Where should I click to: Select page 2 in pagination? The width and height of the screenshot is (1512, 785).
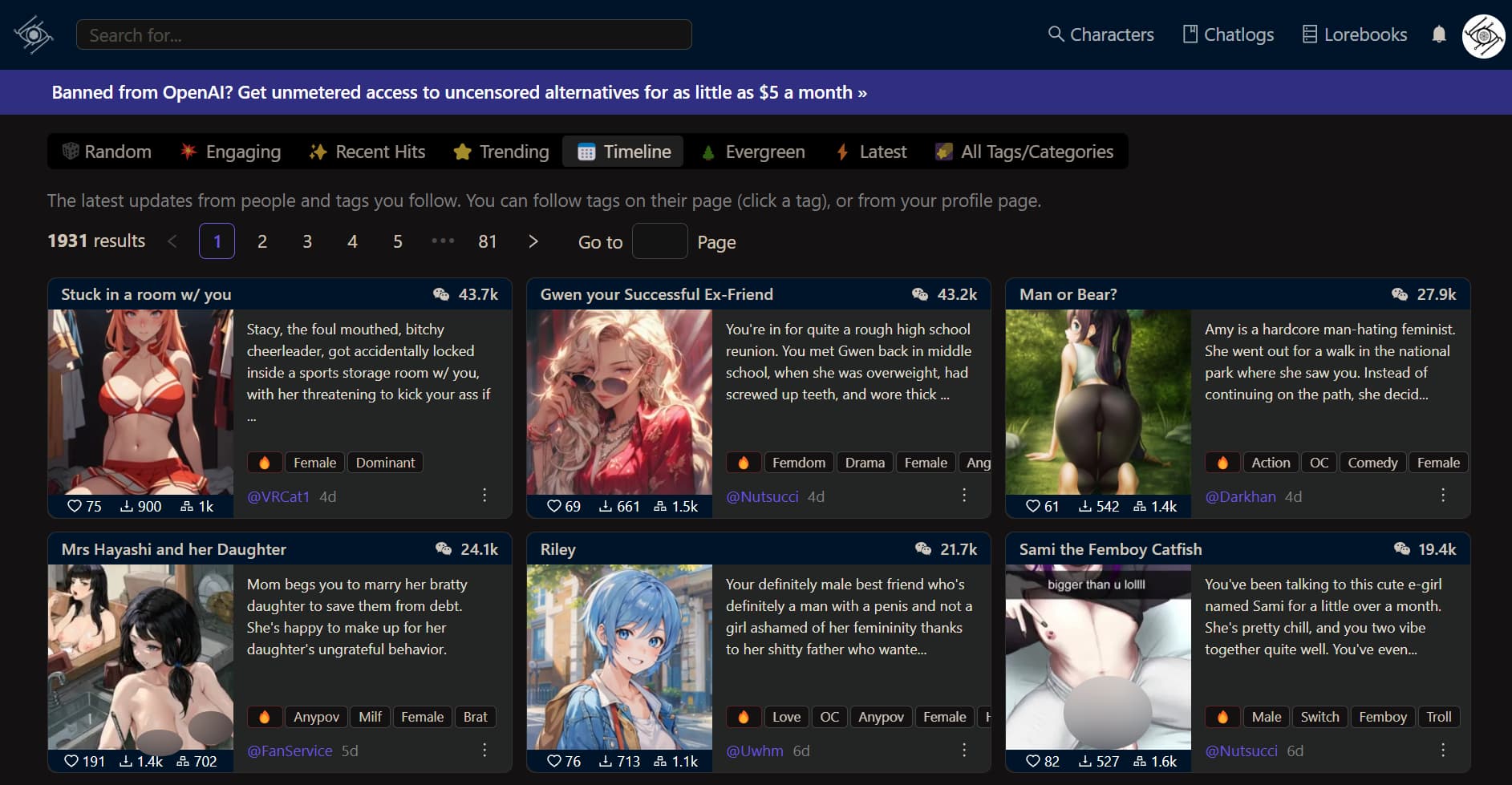[262, 241]
